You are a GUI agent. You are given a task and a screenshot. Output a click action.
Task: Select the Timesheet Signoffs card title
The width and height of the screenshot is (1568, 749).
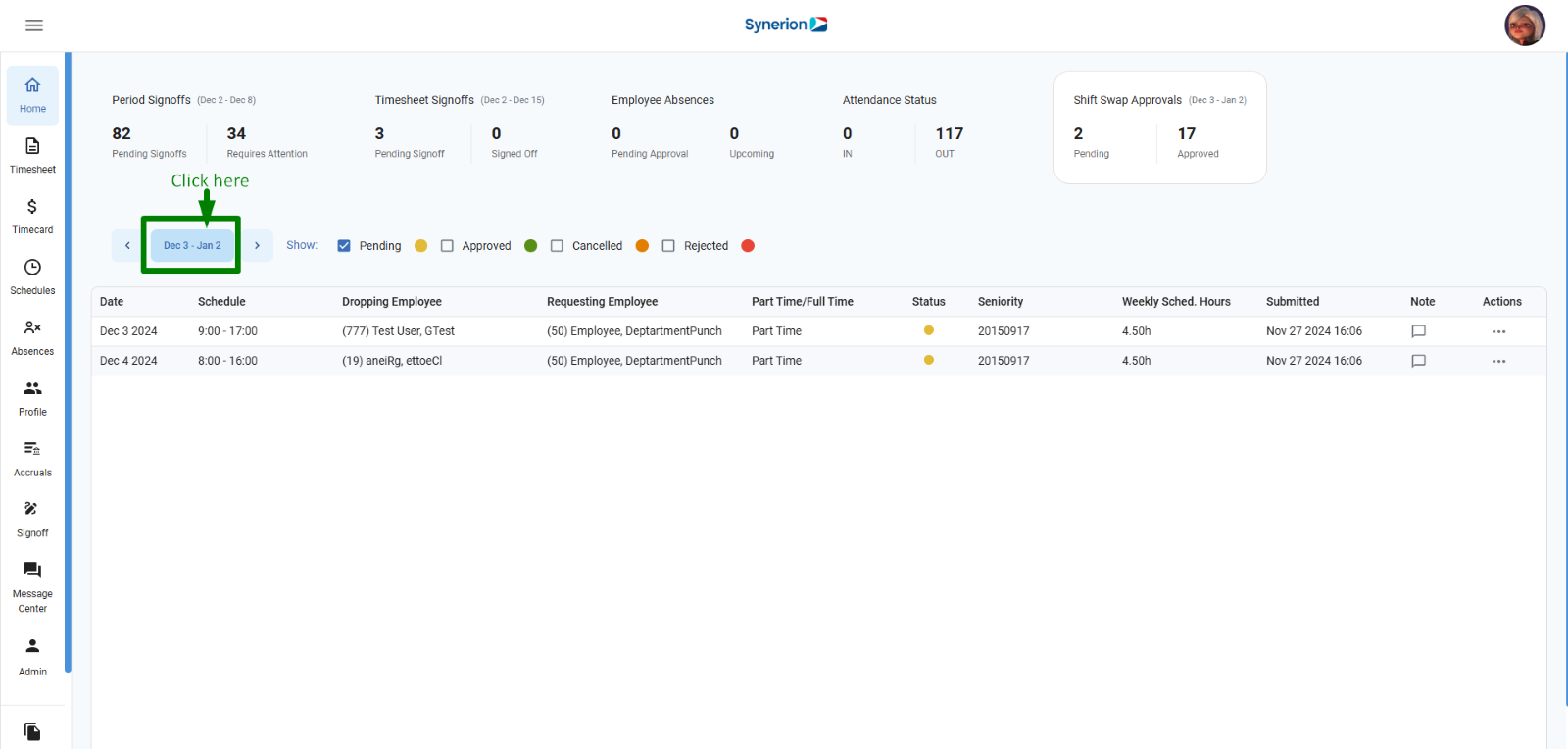pyautogui.click(x=424, y=100)
